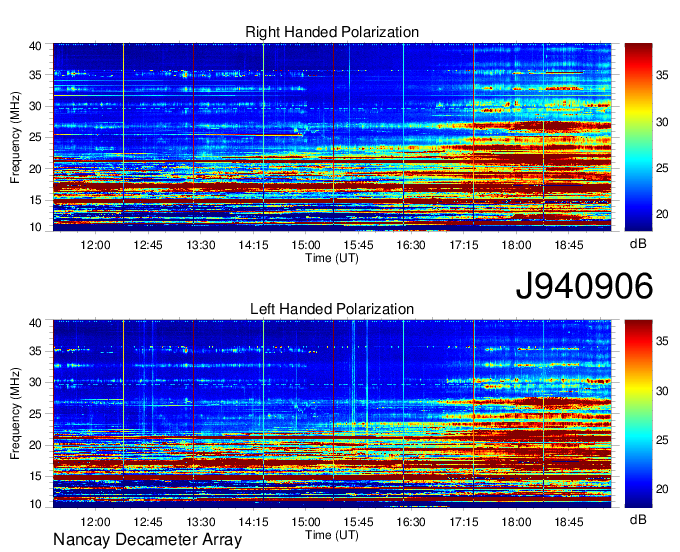Click the 18:45 tick of Left Handed plot
The height and width of the screenshot is (552, 680).
coord(569,522)
